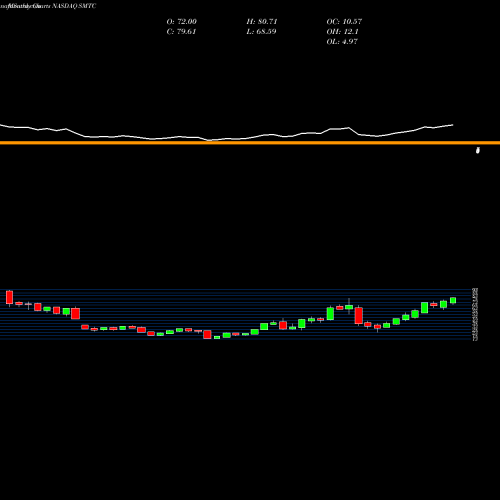500x500 pixels.
Task: Click the last green candle on the chart
Action: 453,300
